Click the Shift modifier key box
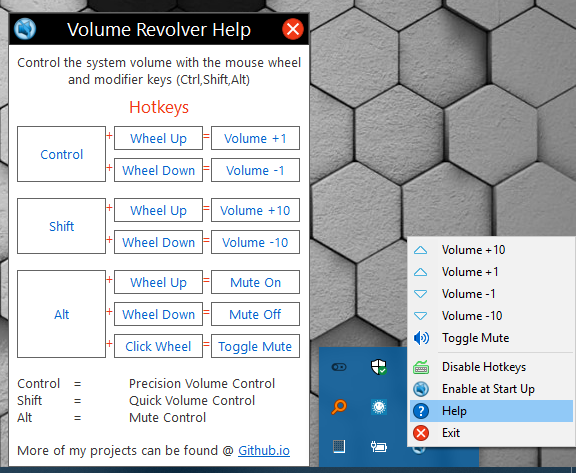The image size is (576, 473). click(x=61, y=226)
